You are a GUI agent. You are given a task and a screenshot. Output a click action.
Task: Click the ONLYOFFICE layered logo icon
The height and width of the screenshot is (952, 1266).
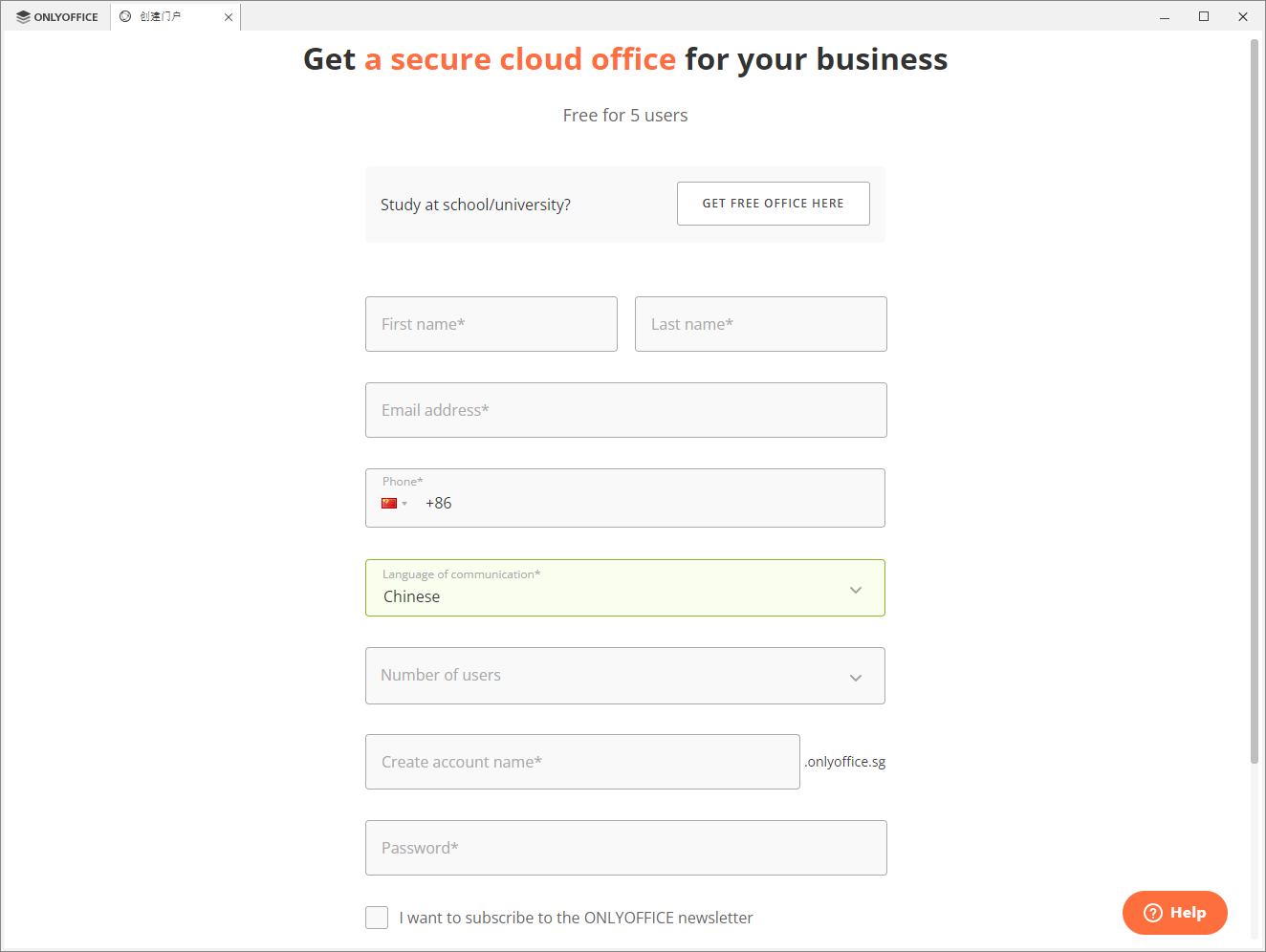pos(23,17)
